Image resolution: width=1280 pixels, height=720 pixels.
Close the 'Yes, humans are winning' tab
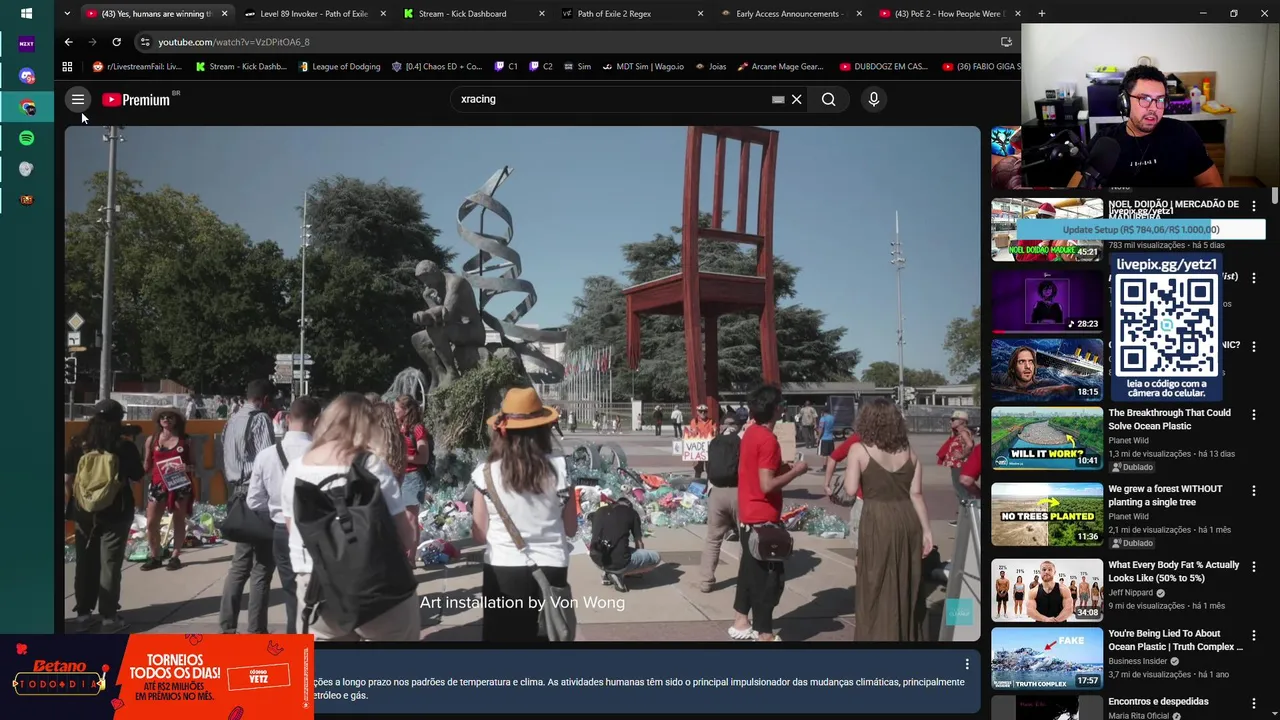pyautogui.click(x=224, y=14)
